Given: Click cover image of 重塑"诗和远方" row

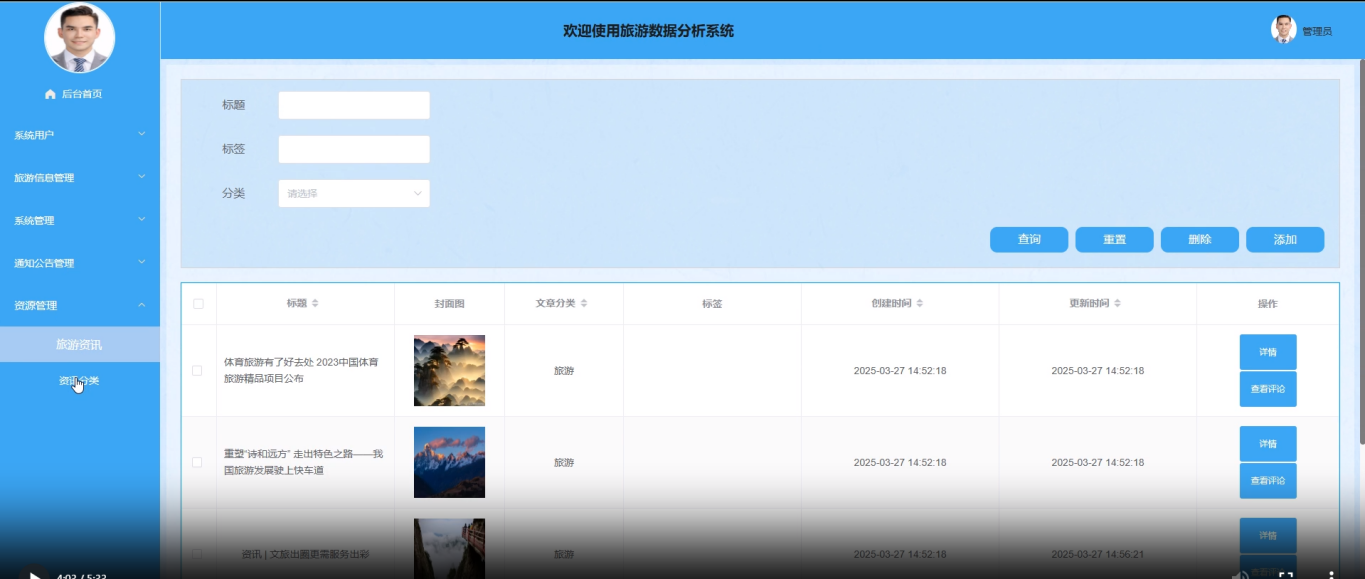Looking at the screenshot, I should 449,463.
